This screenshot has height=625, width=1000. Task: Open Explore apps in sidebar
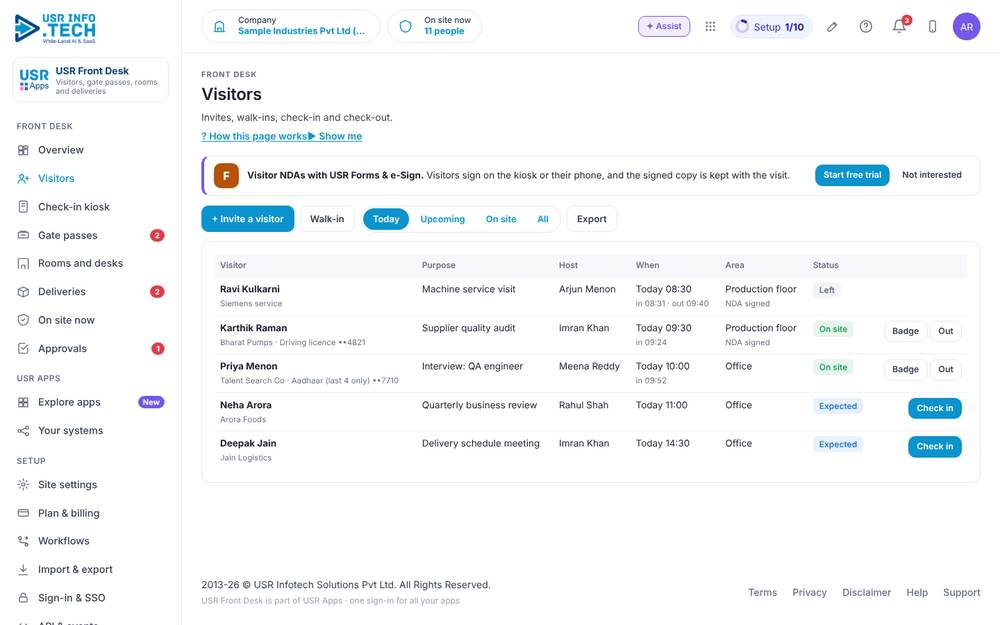(91, 402)
